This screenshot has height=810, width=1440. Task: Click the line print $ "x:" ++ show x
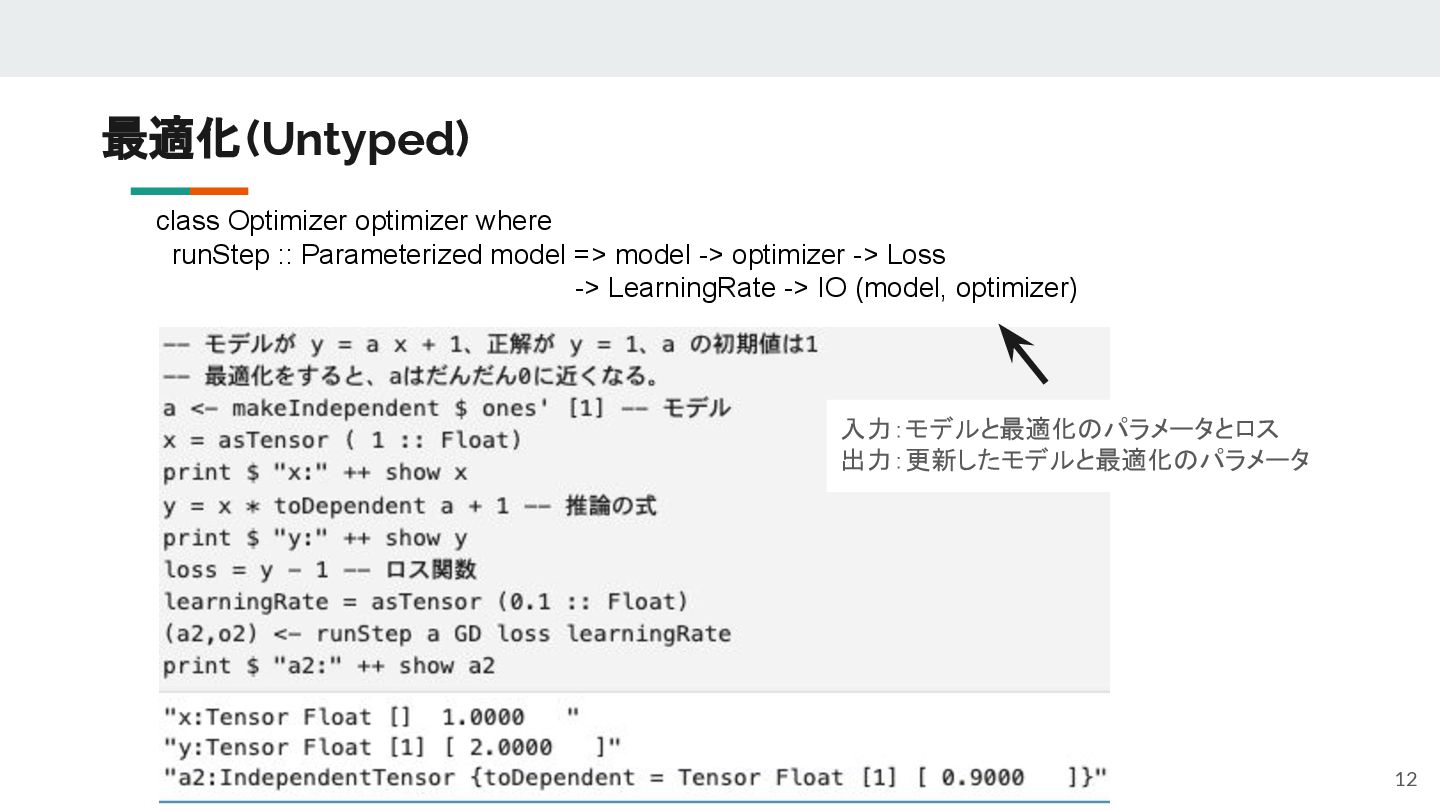(315, 472)
